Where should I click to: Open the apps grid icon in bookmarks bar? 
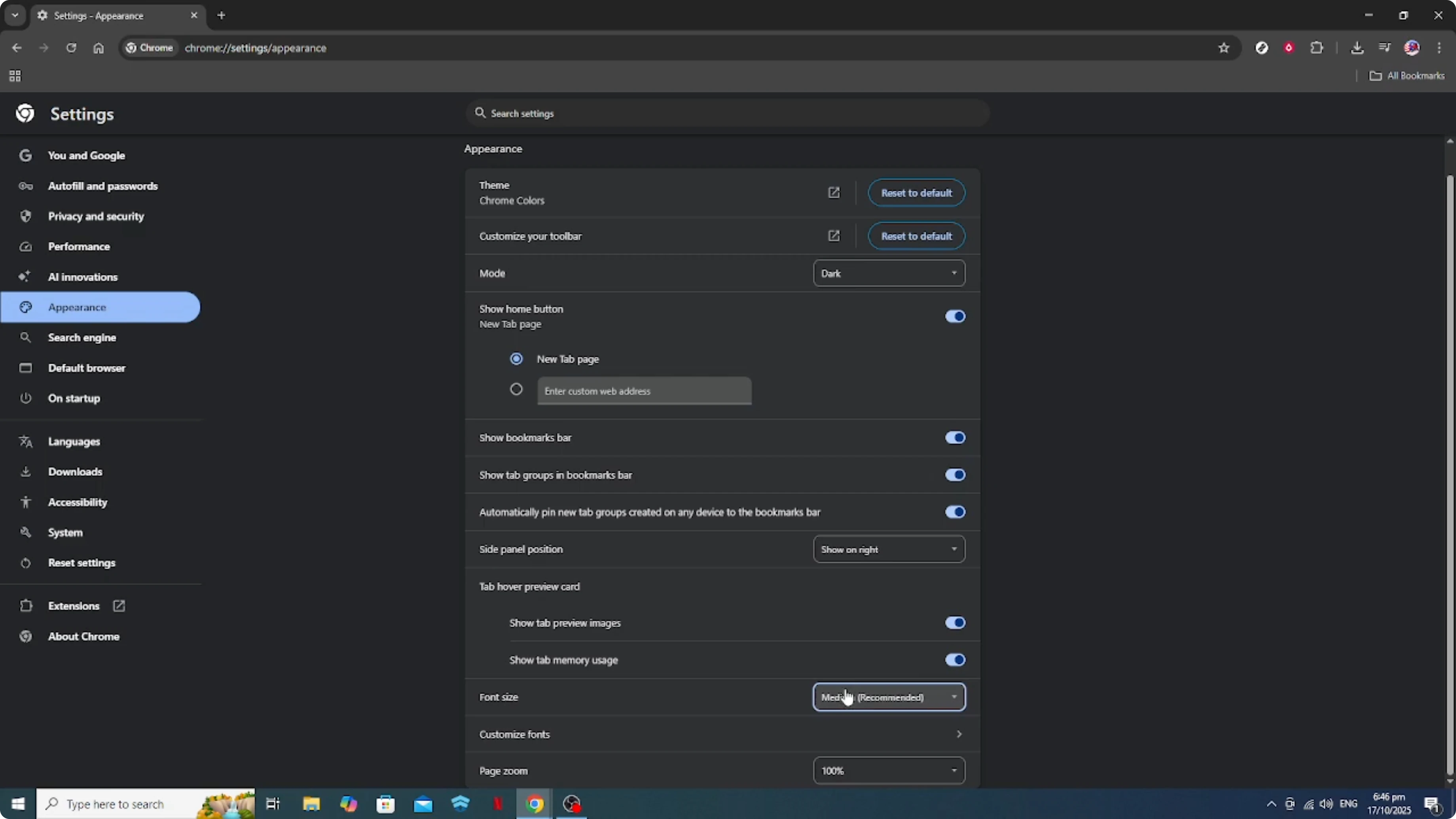click(15, 76)
